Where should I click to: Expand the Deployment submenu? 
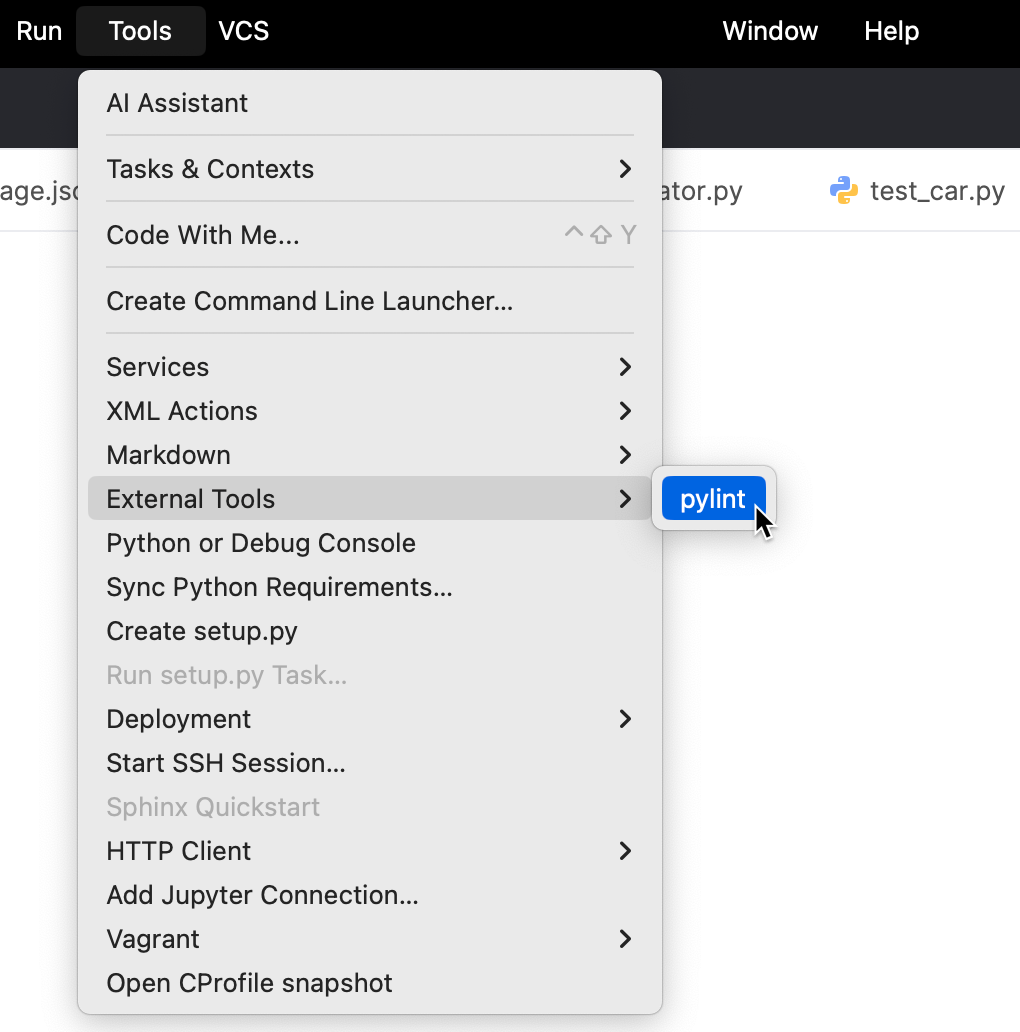(178, 719)
